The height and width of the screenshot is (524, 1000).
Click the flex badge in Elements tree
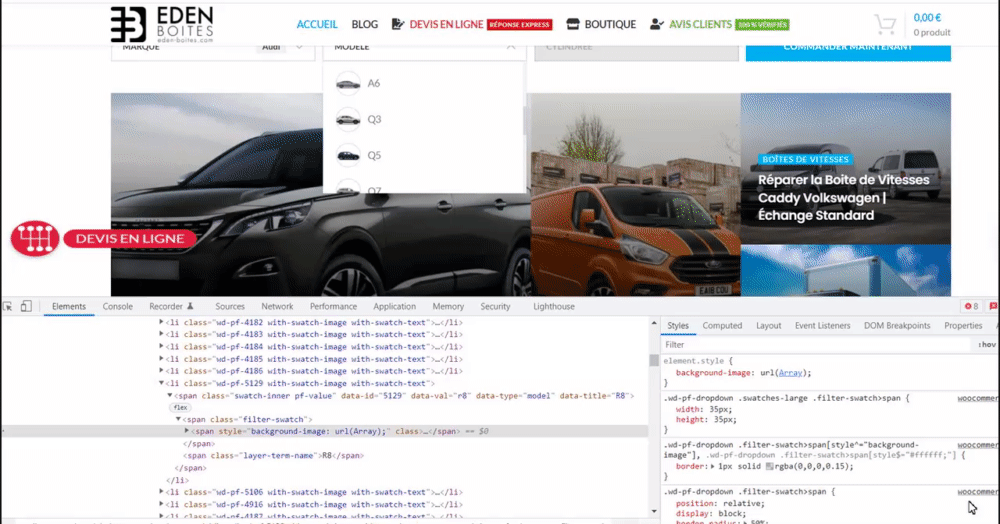point(180,407)
